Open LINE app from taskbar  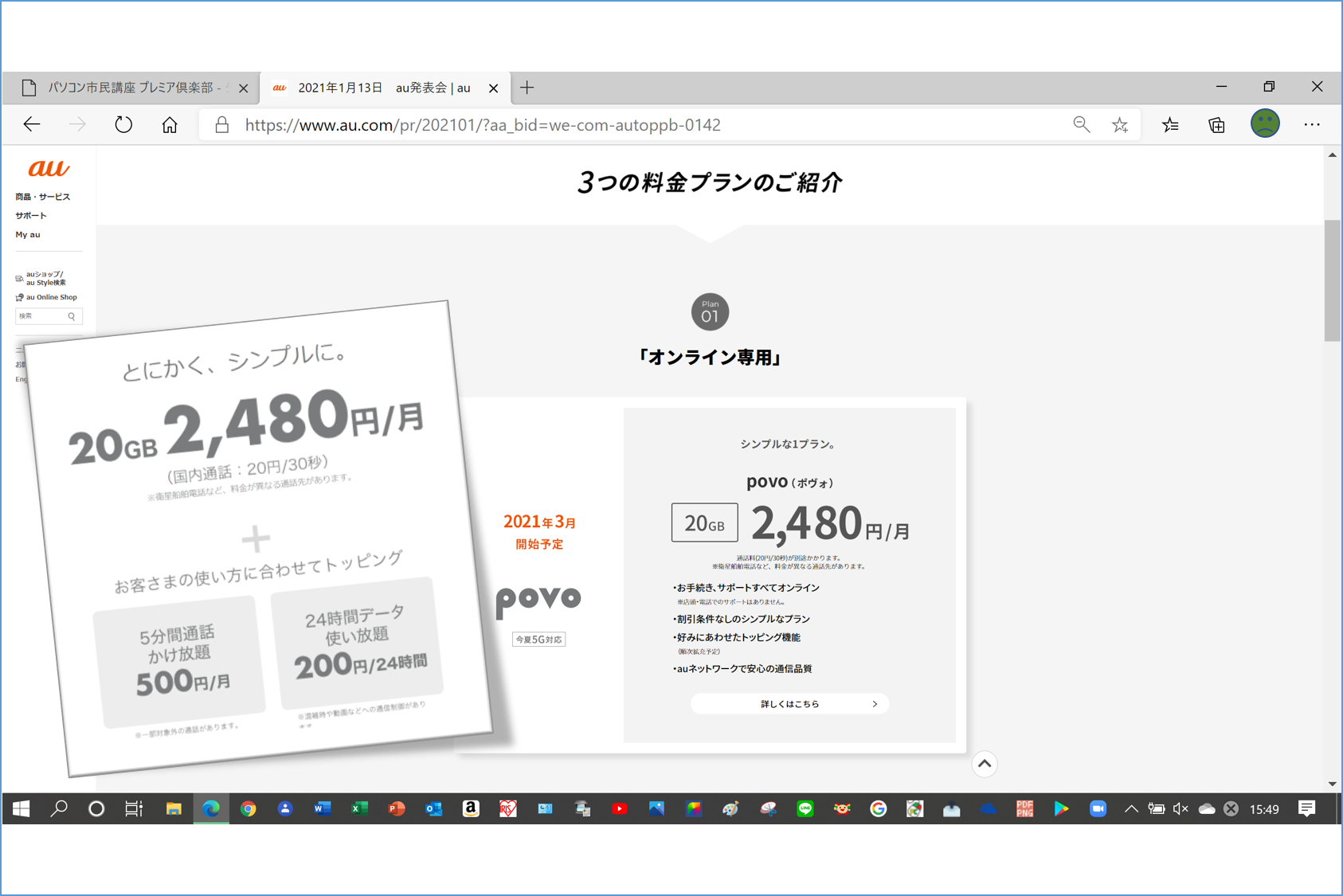pyautogui.click(x=805, y=809)
